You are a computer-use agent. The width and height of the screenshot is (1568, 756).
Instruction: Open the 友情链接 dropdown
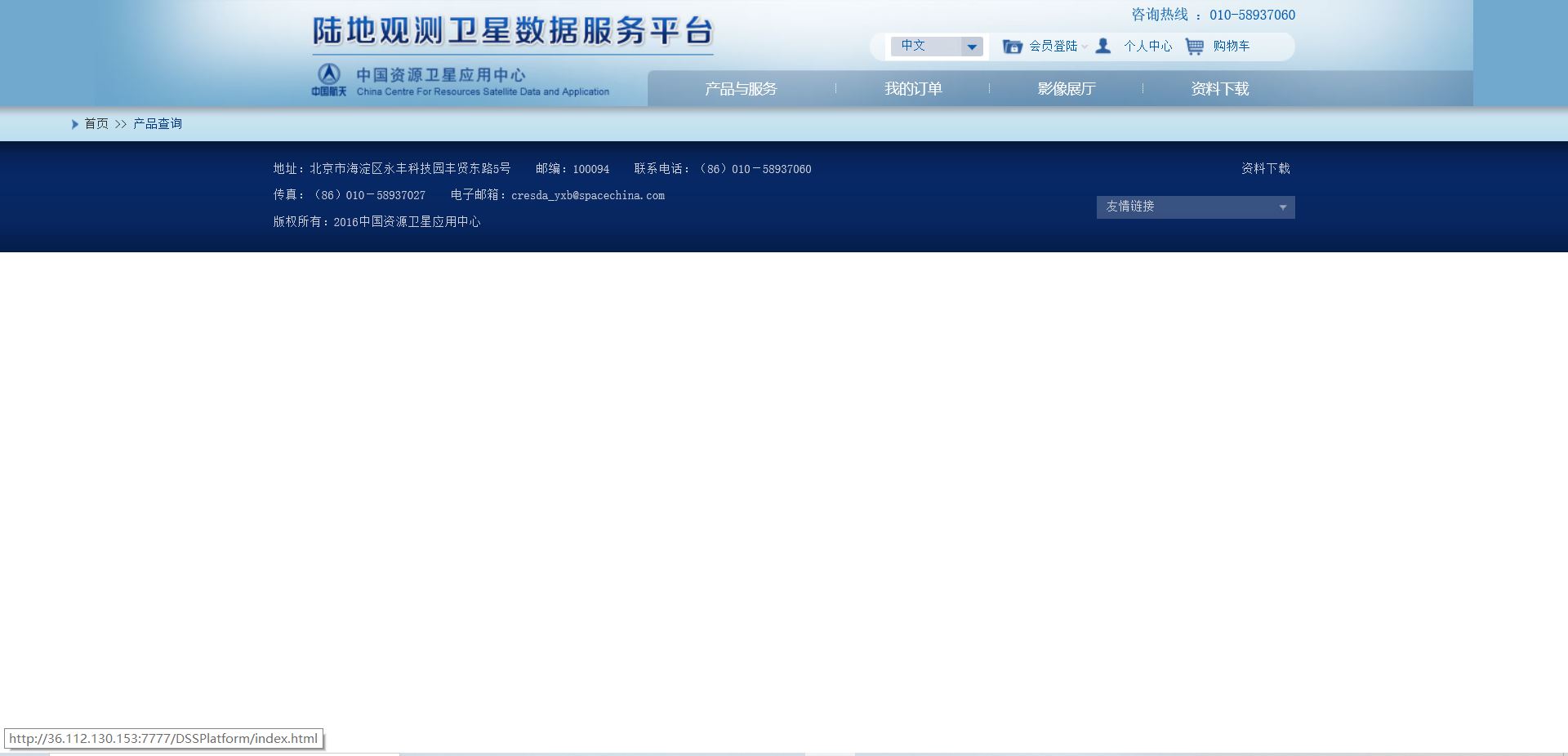tap(1196, 207)
